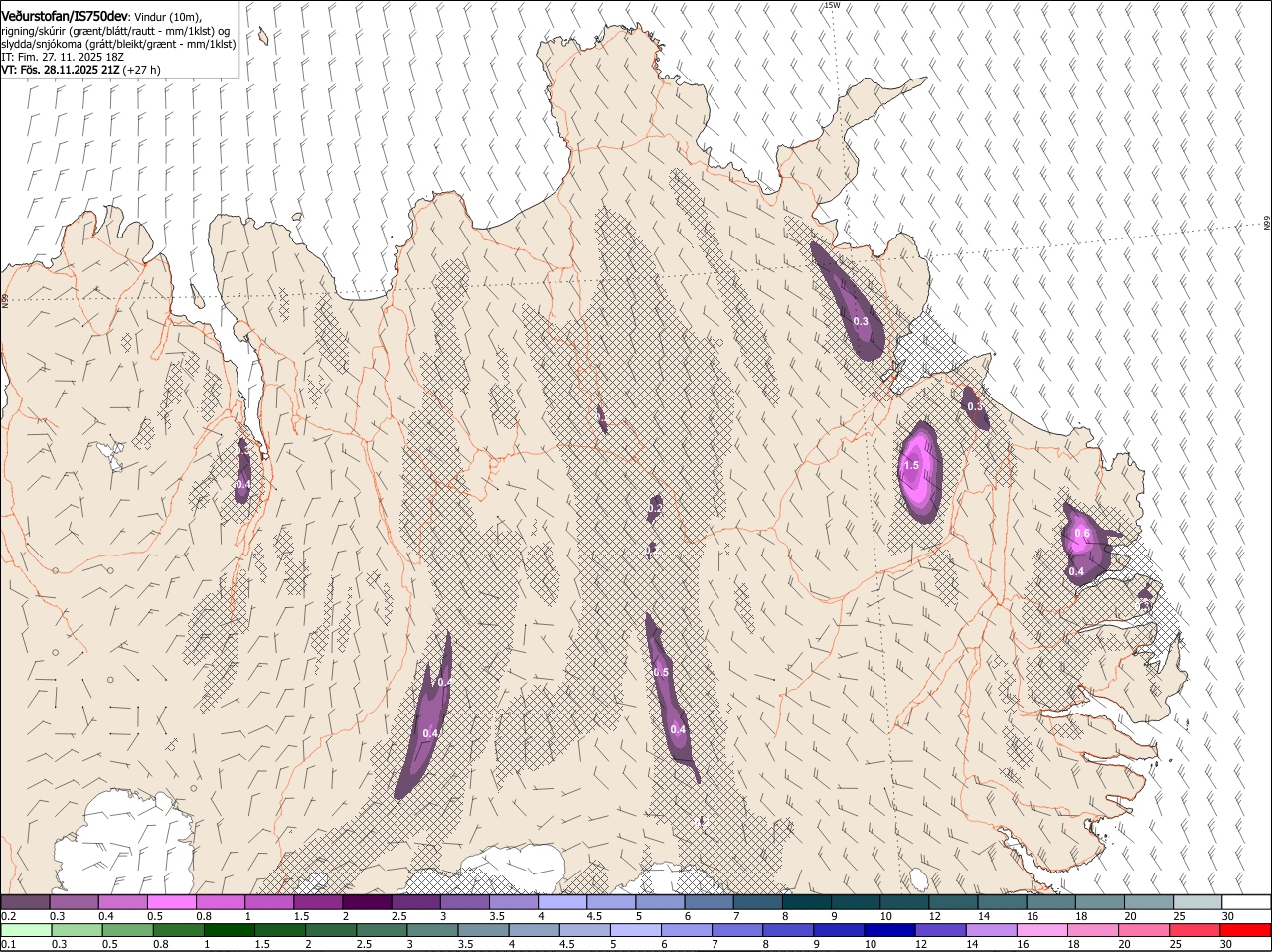
Task: Click the 'slydda/snjókoma (grátt/bleikt/grænt' description line
Action: 118,44
